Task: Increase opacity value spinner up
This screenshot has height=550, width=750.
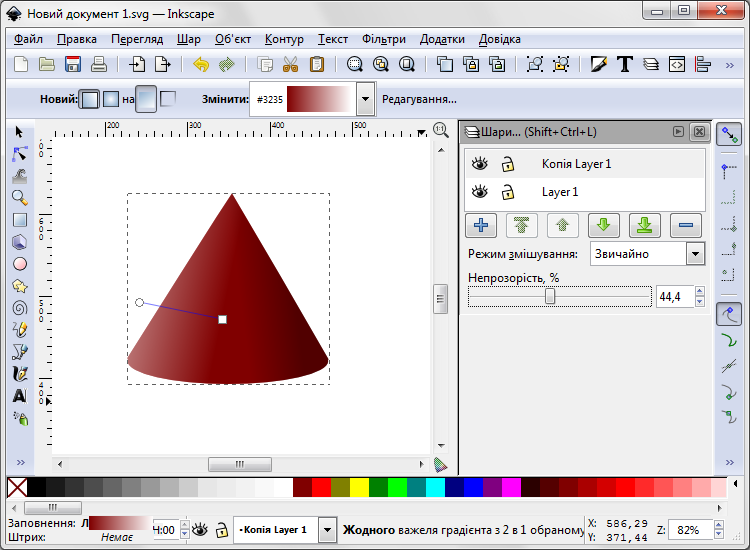Action: click(x=700, y=291)
